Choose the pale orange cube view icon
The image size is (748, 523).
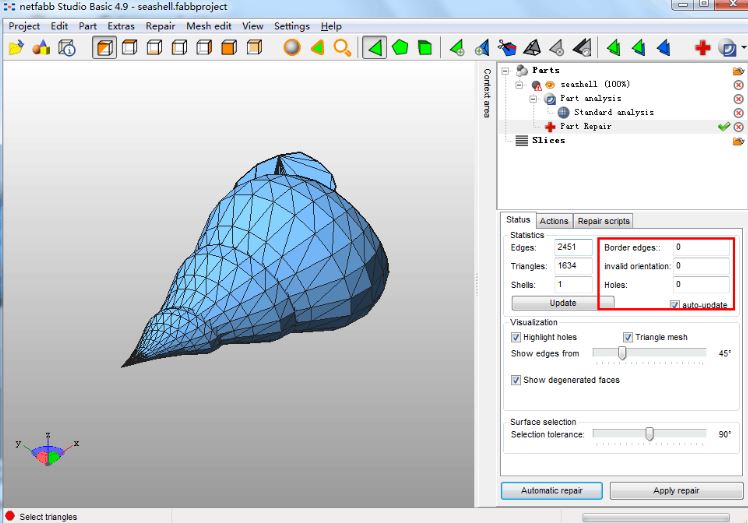pos(254,48)
